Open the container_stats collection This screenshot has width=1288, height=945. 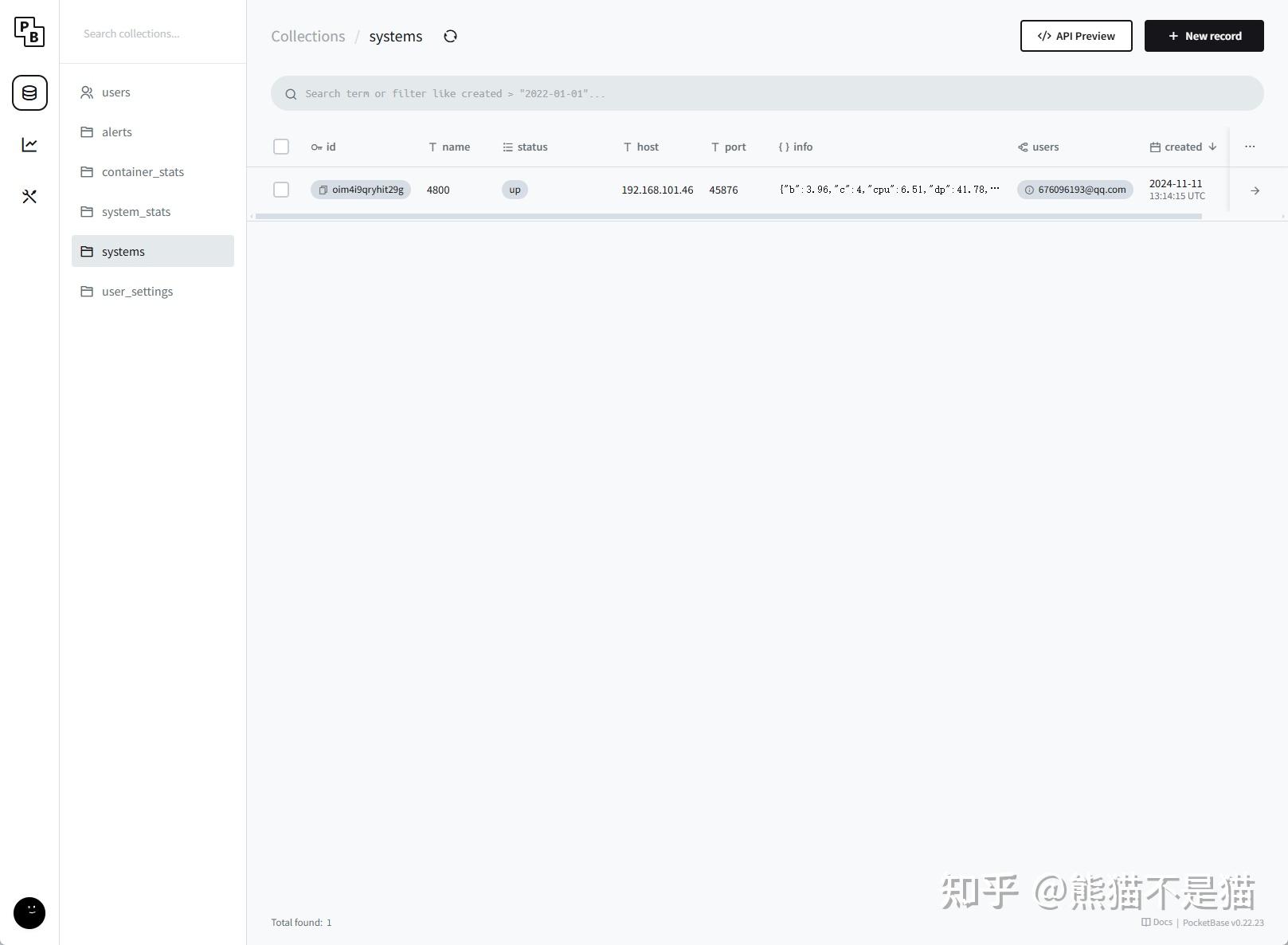(153, 172)
